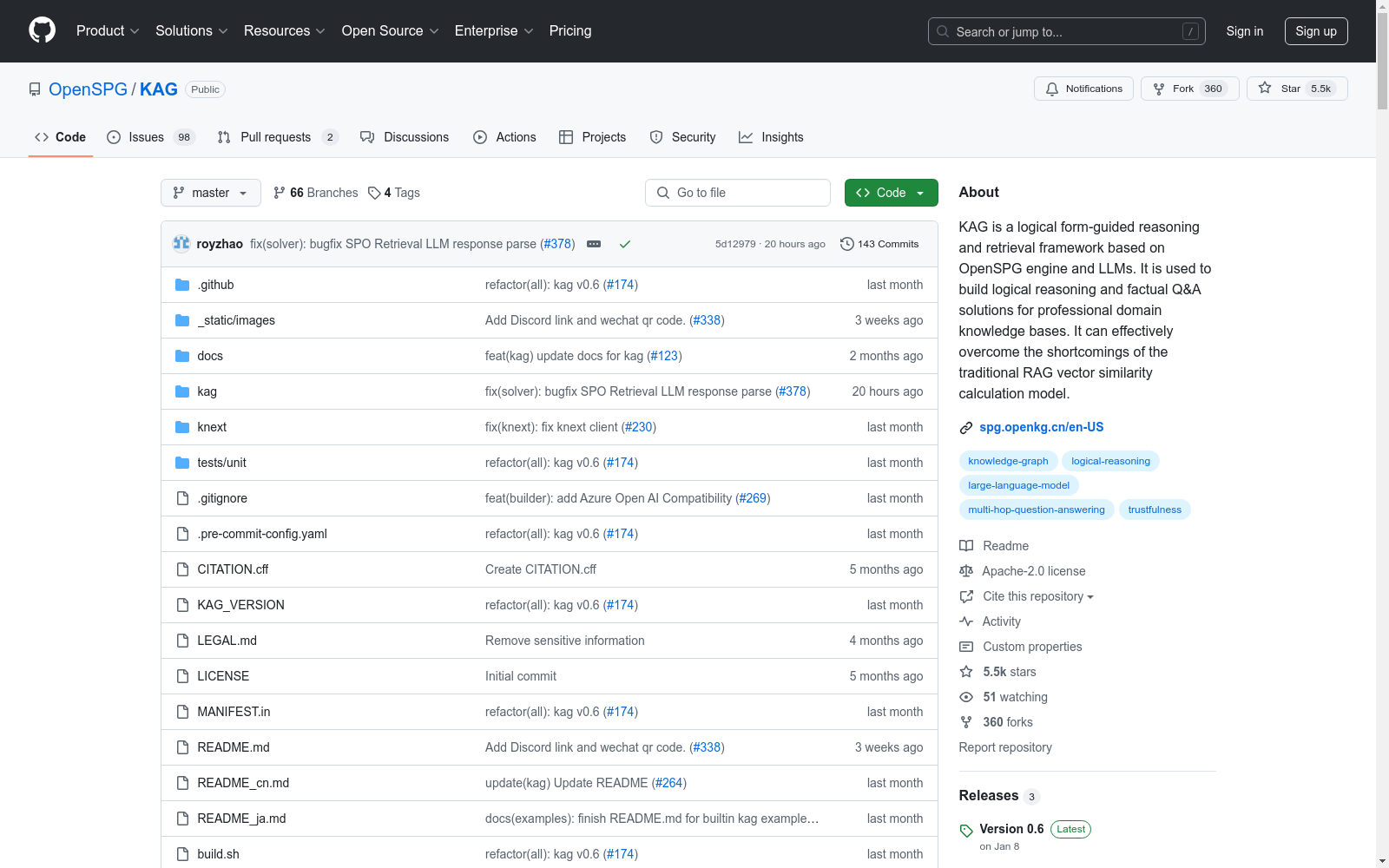Image resolution: width=1389 pixels, height=868 pixels.
Task: Open the OpenSPG organization link
Action: (x=88, y=89)
